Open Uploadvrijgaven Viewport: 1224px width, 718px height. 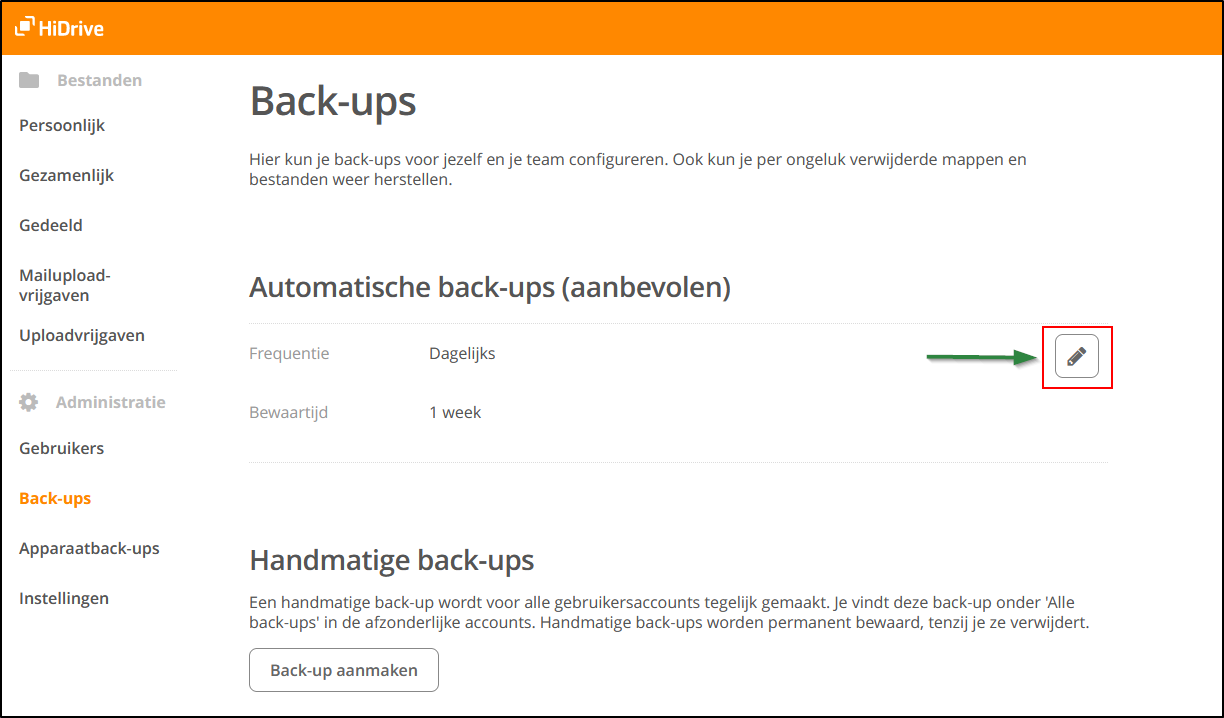point(81,335)
